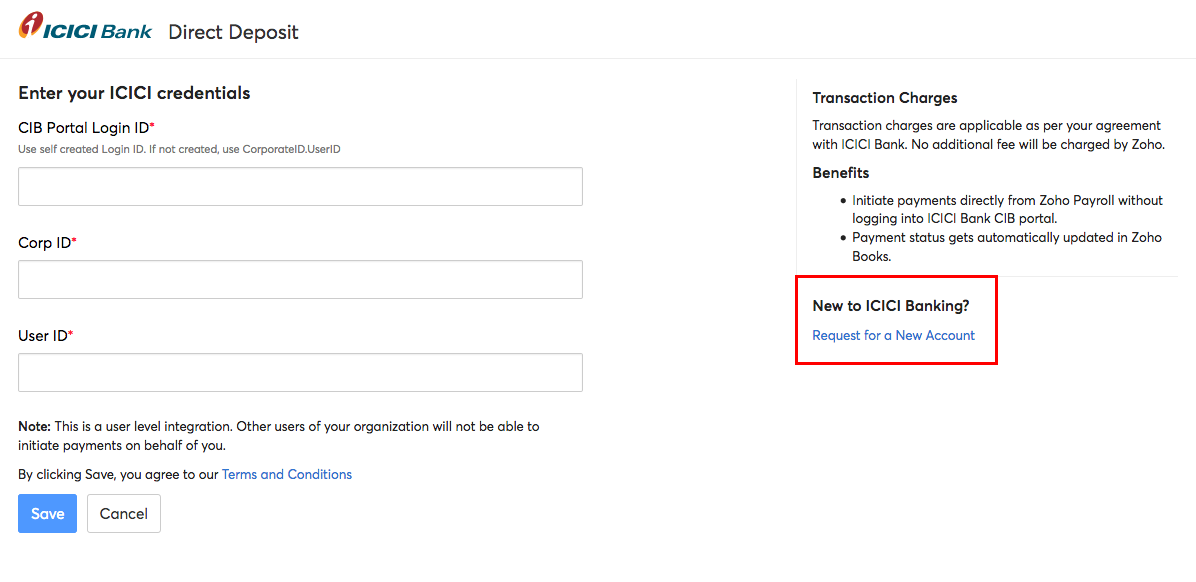Click the user level integration note
Screen dimensions: 1196x582
click(x=278, y=436)
